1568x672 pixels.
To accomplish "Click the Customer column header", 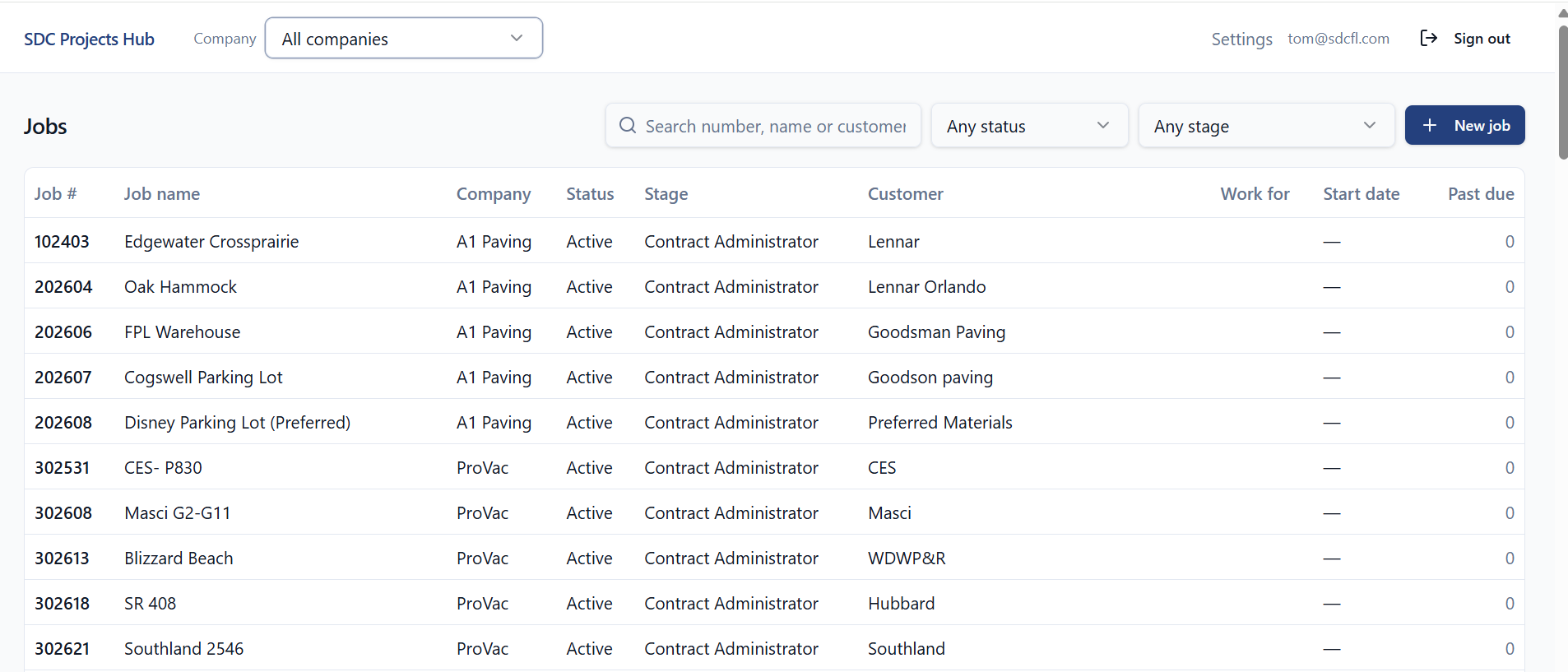I will tap(905, 194).
